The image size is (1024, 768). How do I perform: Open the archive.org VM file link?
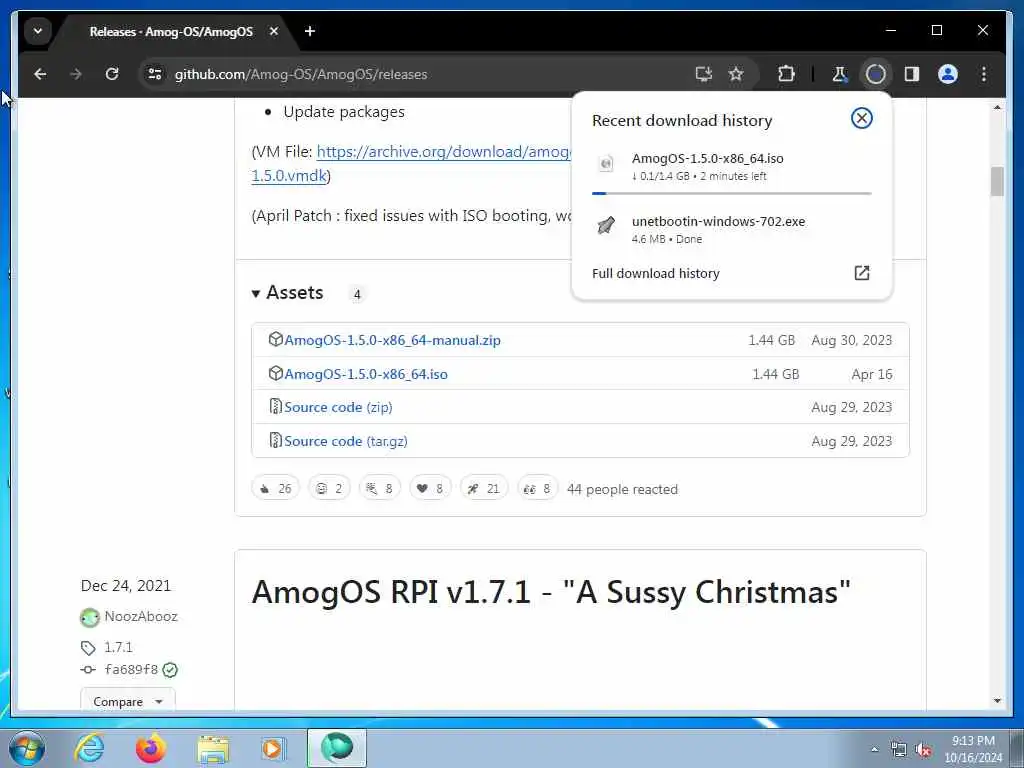[x=443, y=152]
